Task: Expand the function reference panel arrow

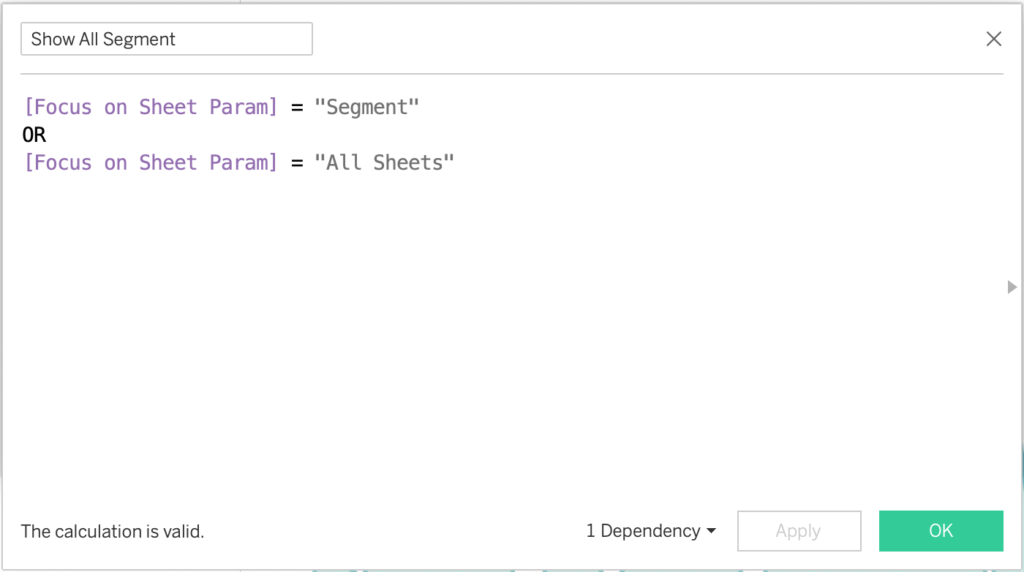Action: pyautogui.click(x=1011, y=287)
